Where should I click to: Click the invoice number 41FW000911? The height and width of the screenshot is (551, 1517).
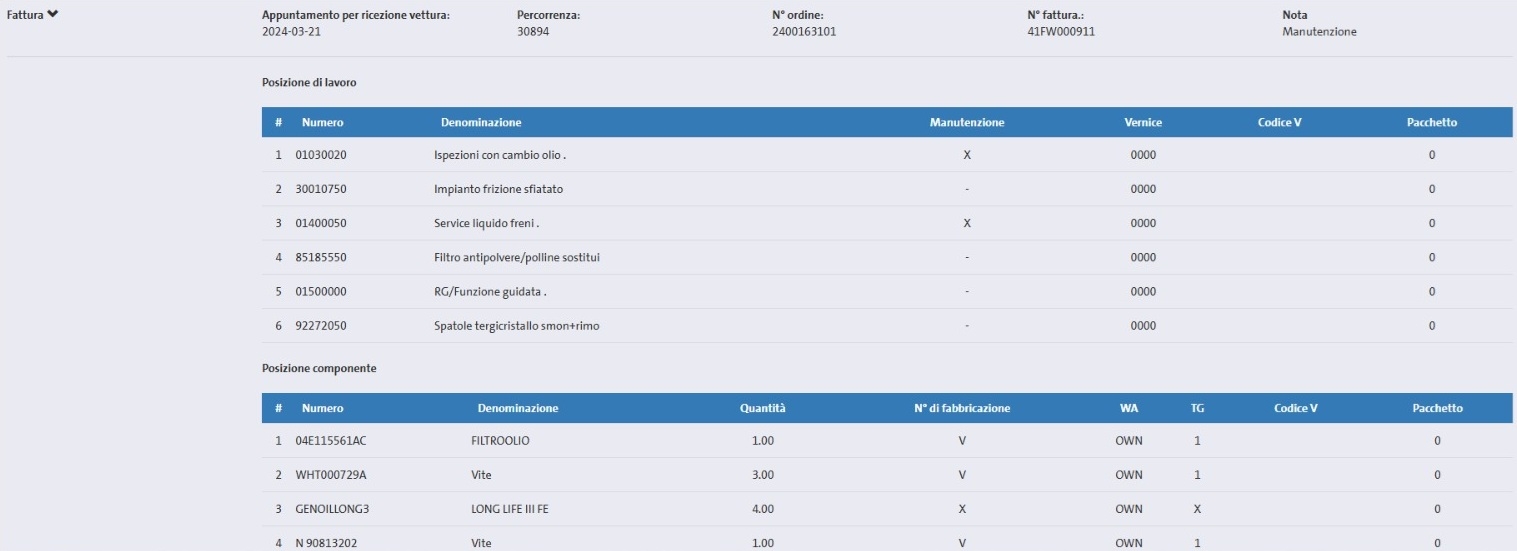click(x=1061, y=31)
